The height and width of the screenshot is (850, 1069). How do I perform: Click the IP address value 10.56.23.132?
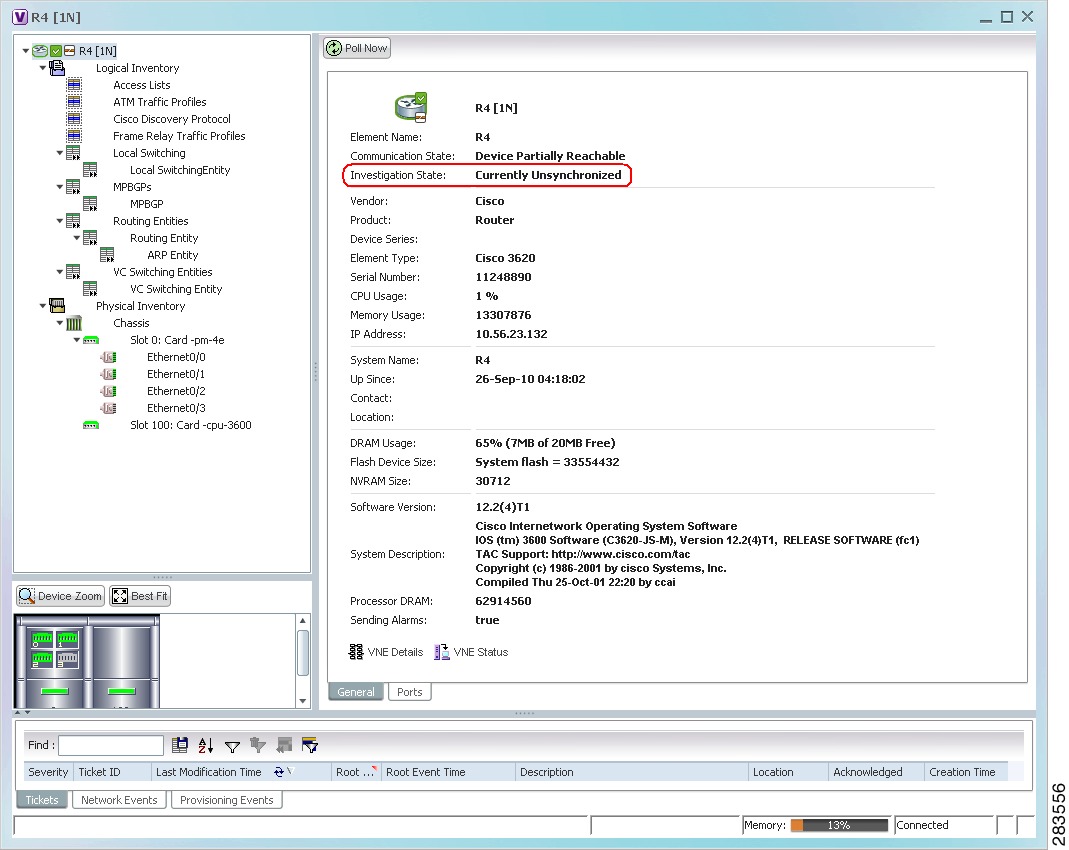click(x=511, y=334)
